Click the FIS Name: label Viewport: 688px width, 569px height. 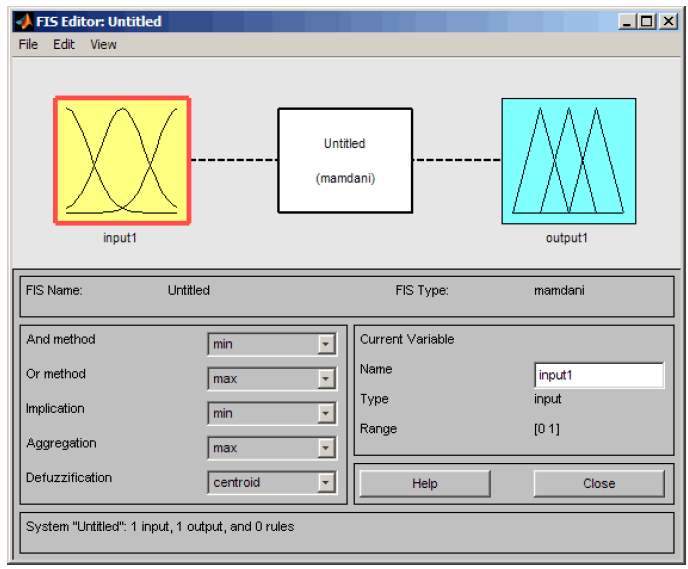tap(54, 290)
